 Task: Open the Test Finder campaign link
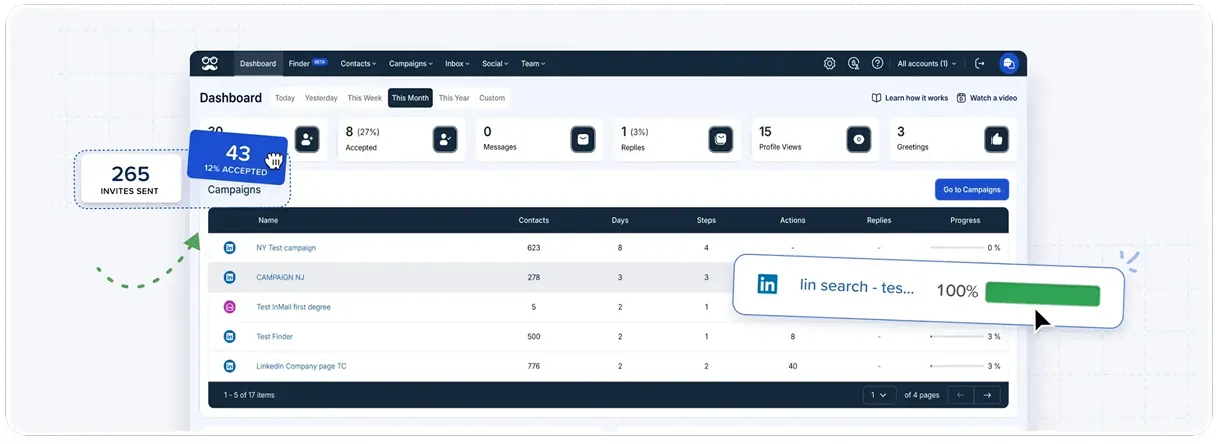tap(274, 336)
